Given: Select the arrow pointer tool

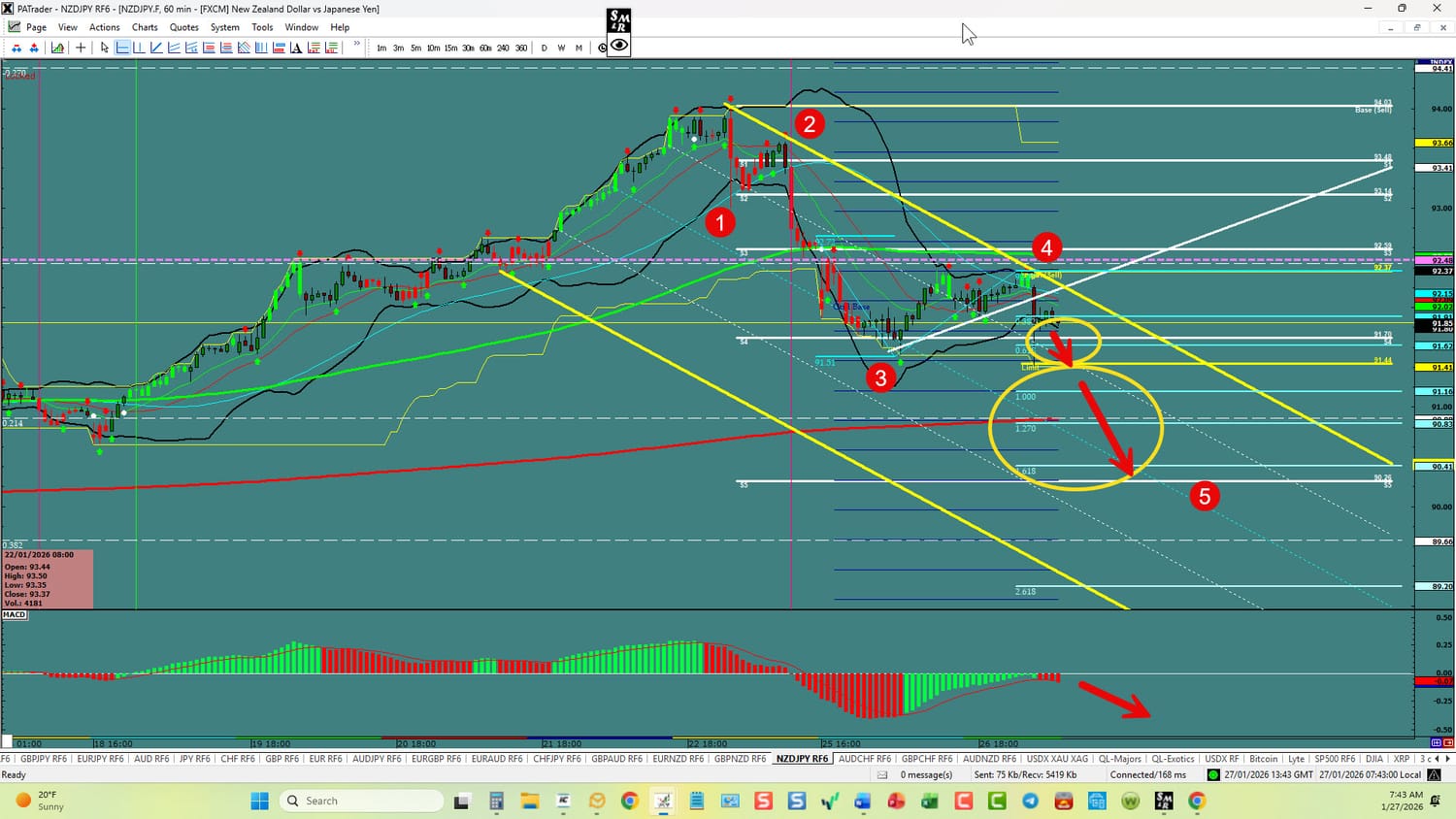Looking at the screenshot, I should click(x=105, y=48).
